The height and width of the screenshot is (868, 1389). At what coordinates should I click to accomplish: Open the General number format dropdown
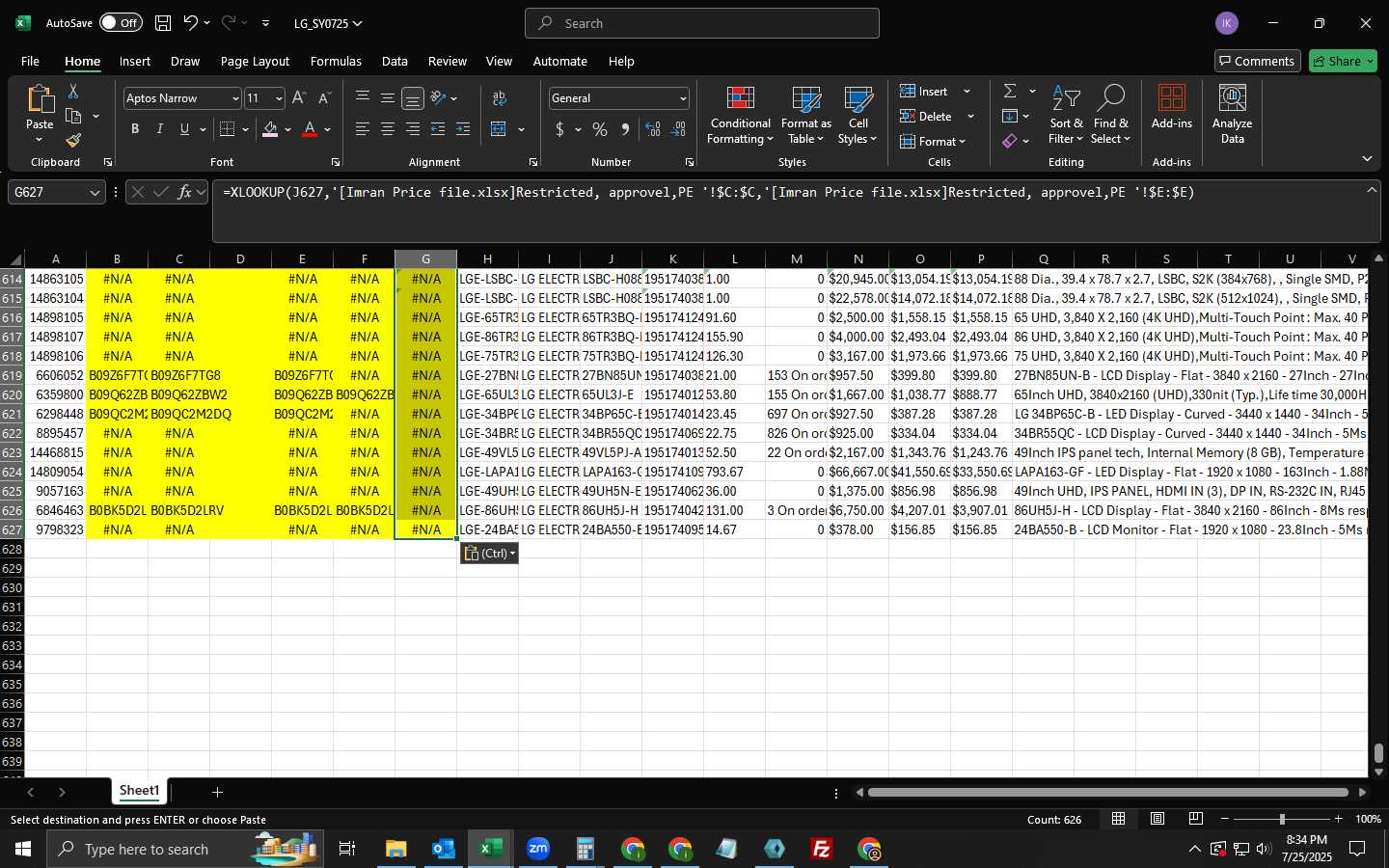tap(683, 98)
